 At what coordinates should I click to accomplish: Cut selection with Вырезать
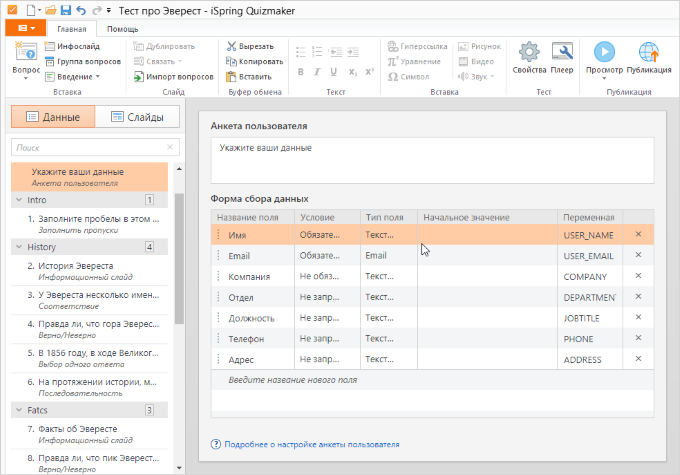[x=250, y=46]
